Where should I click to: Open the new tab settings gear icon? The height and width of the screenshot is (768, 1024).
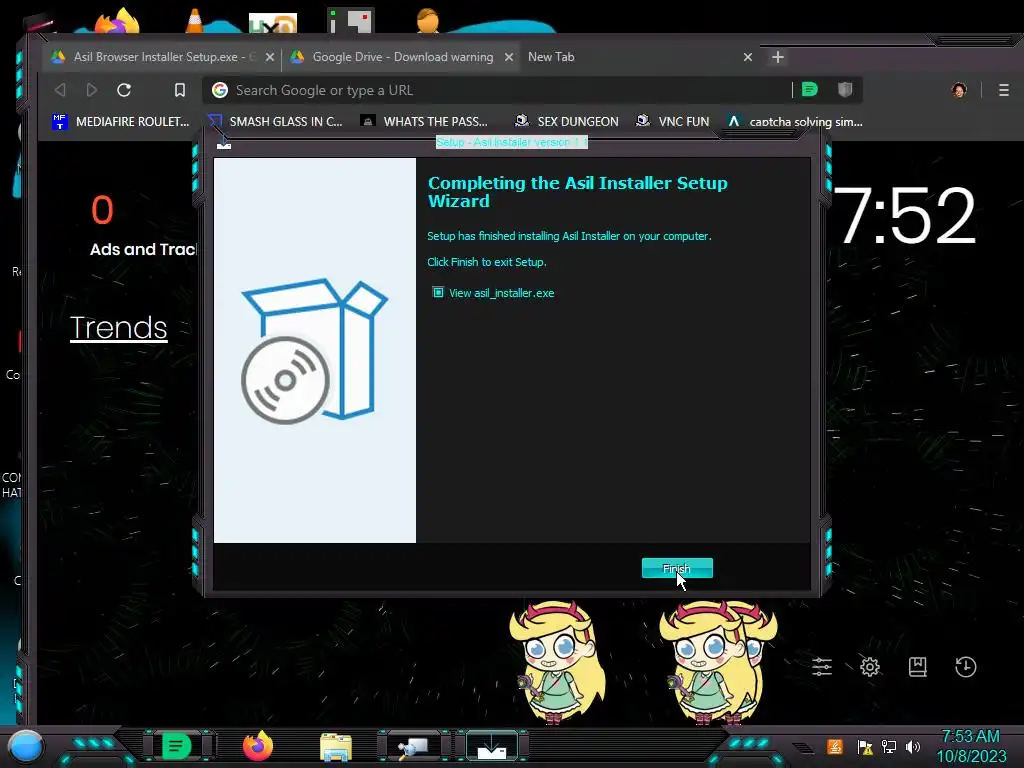[x=870, y=667]
